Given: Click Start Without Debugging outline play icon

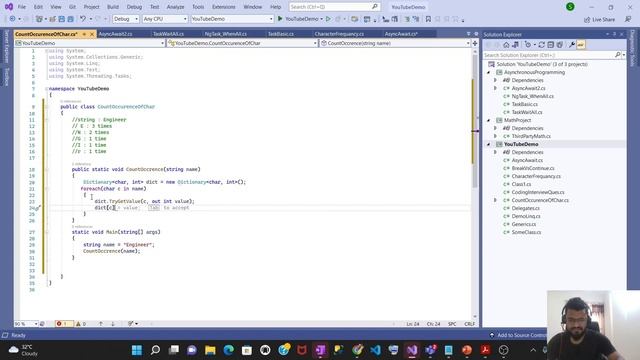Looking at the screenshot, I should coord(328,19).
